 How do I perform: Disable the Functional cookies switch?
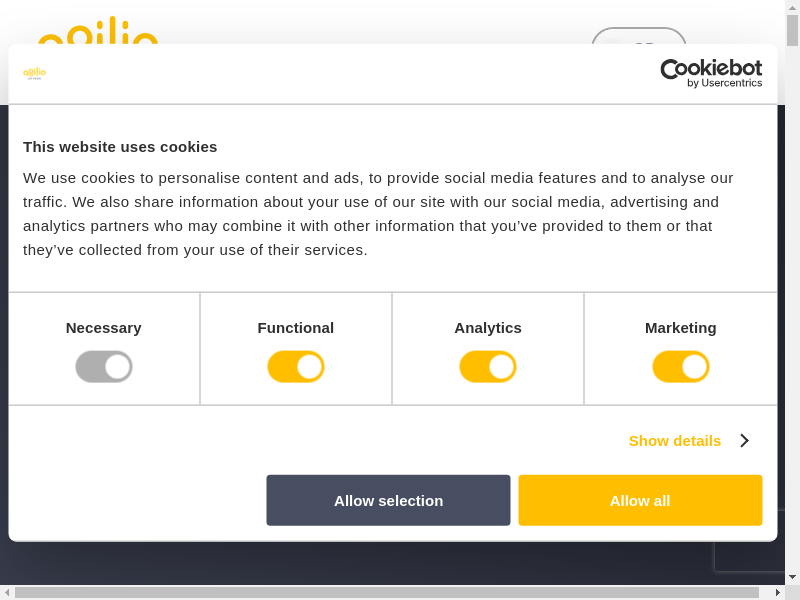pyautogui.click(x=296, y=367)
